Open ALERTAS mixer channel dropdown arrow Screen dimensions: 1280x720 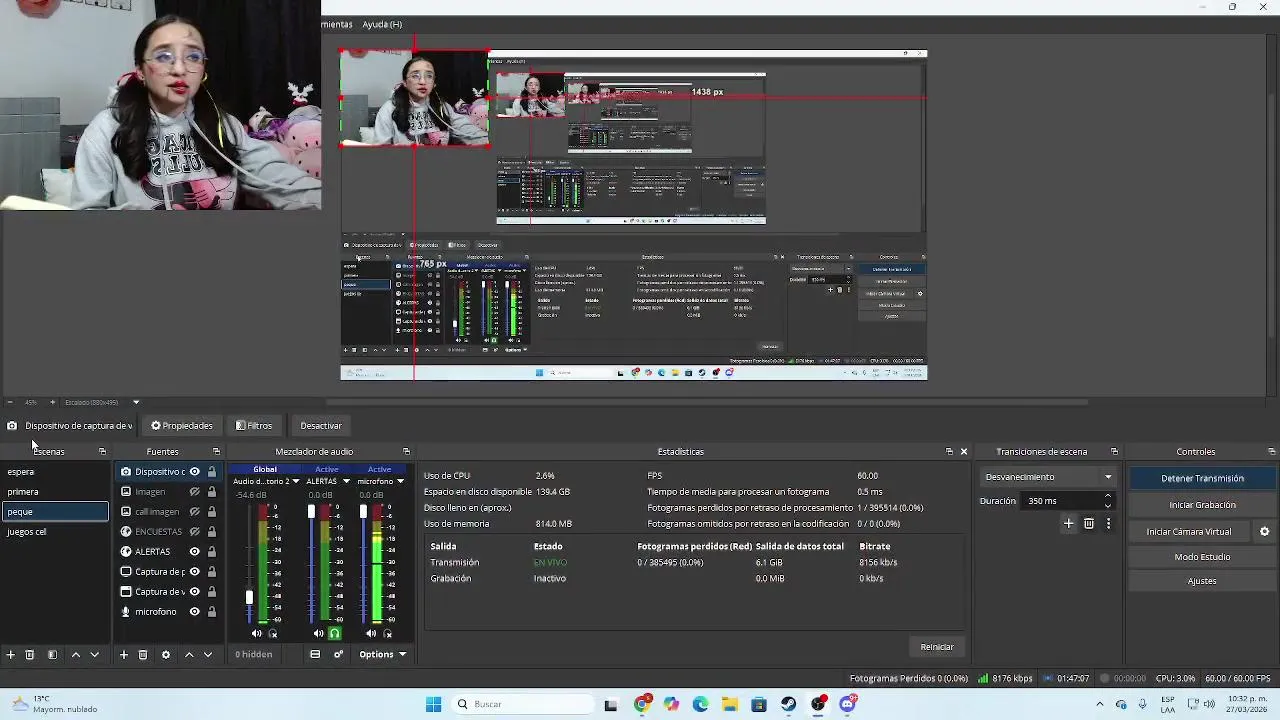[x=346, y=481]
